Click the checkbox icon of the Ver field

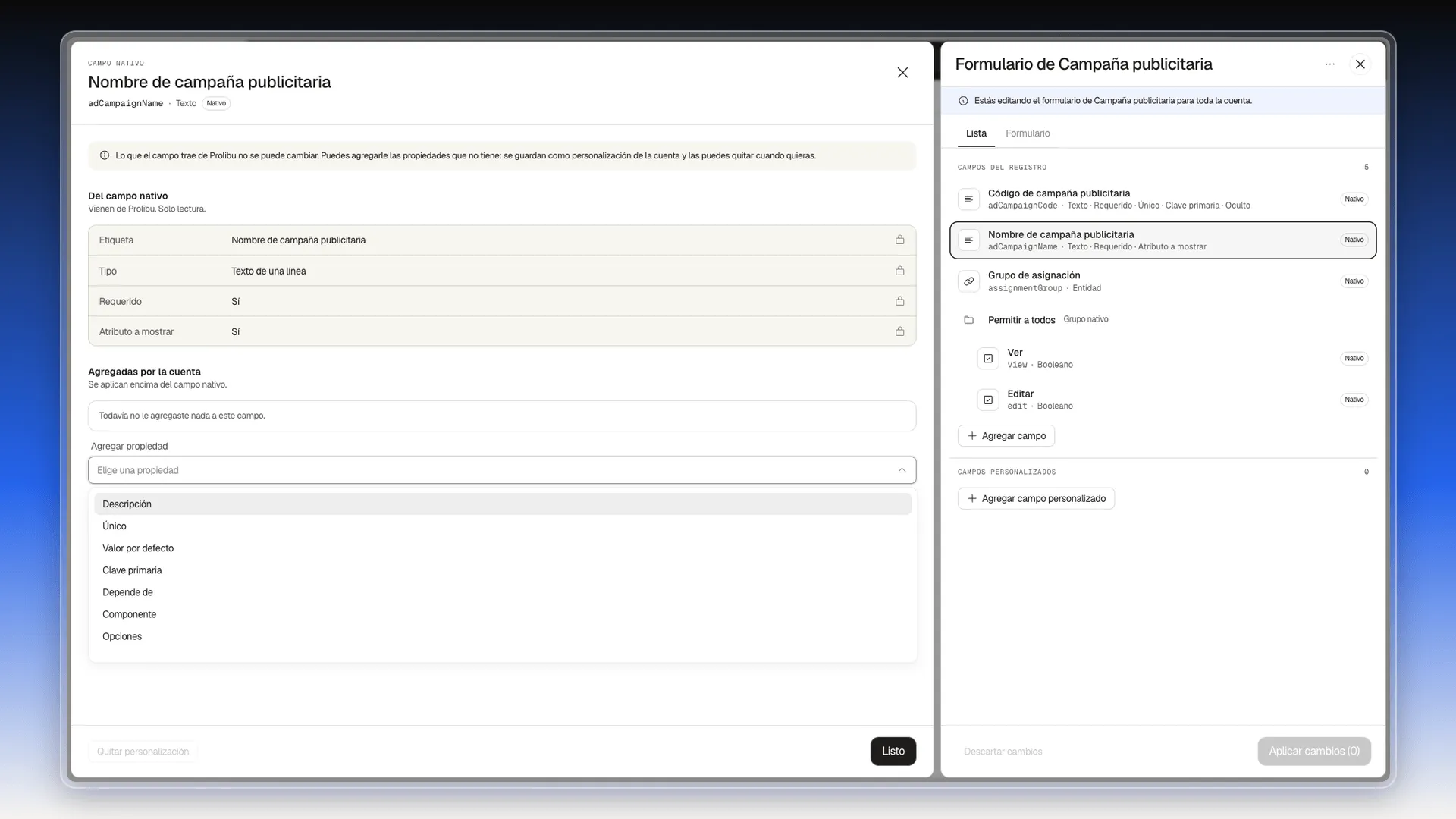(988, 359)
